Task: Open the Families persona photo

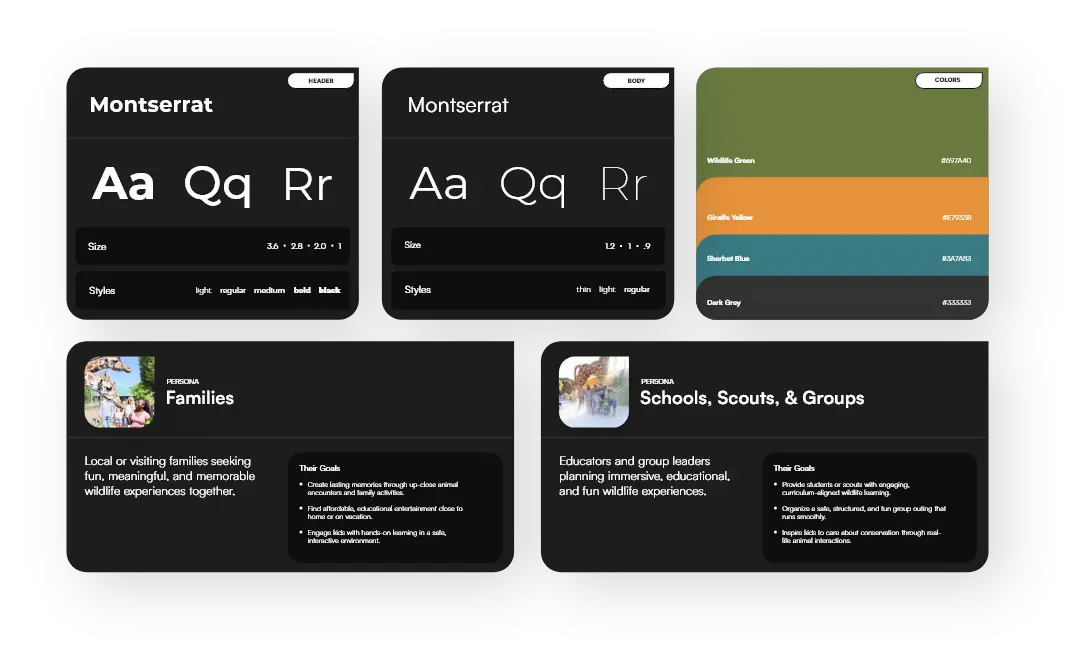Action: (x=119, y=392)
